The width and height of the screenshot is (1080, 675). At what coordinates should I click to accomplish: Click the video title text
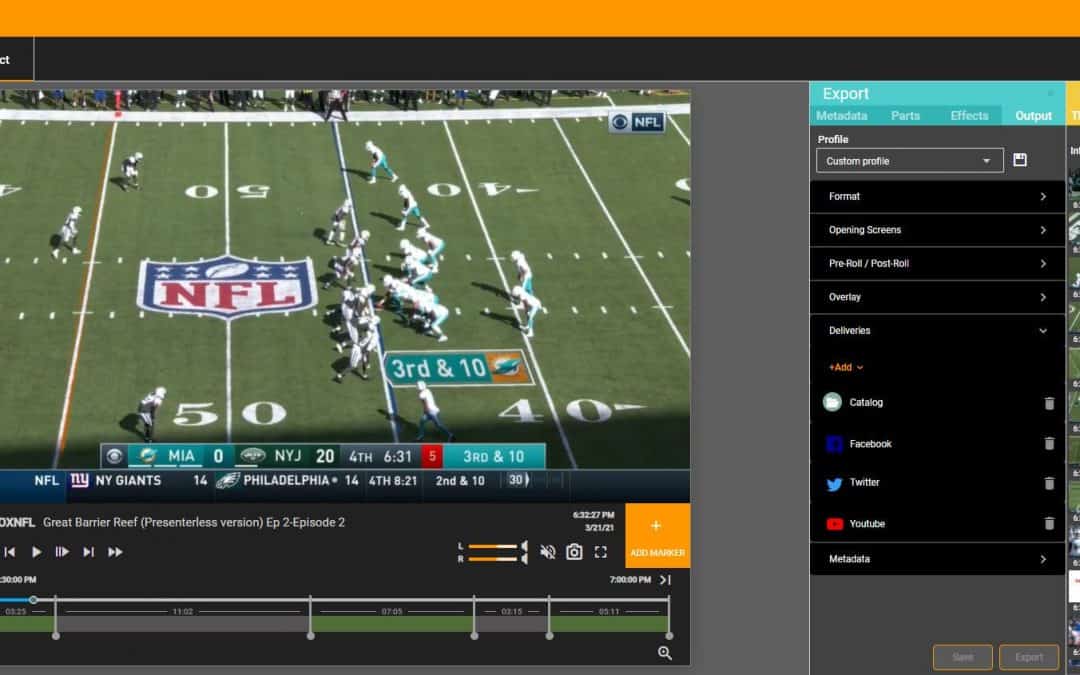coord(194,522)
